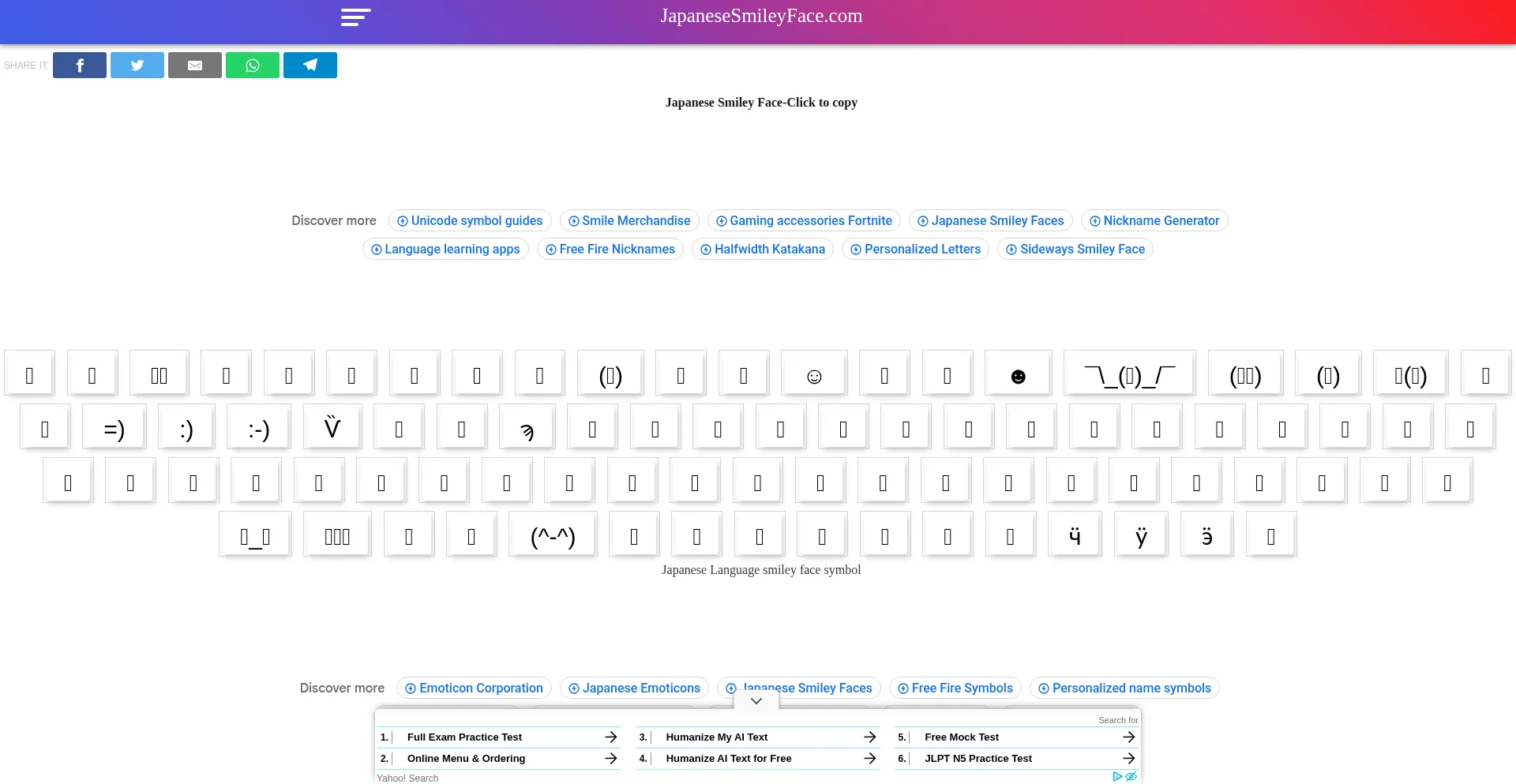Open the Humanize My AI Text arrow
This screenshot has width=1516, height=784.
[x=869, y=737]
